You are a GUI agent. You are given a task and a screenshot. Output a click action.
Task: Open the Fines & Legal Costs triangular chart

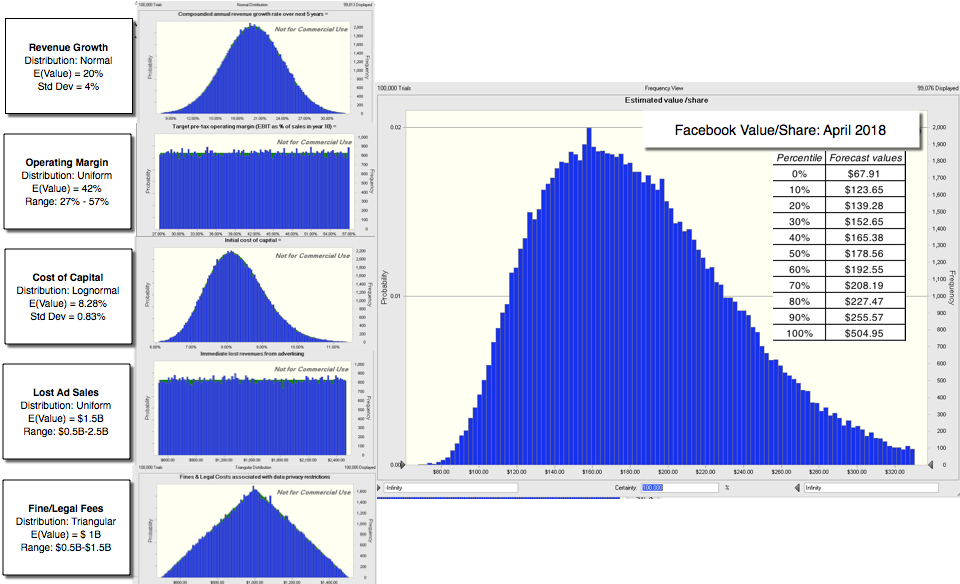pos(255,531)
